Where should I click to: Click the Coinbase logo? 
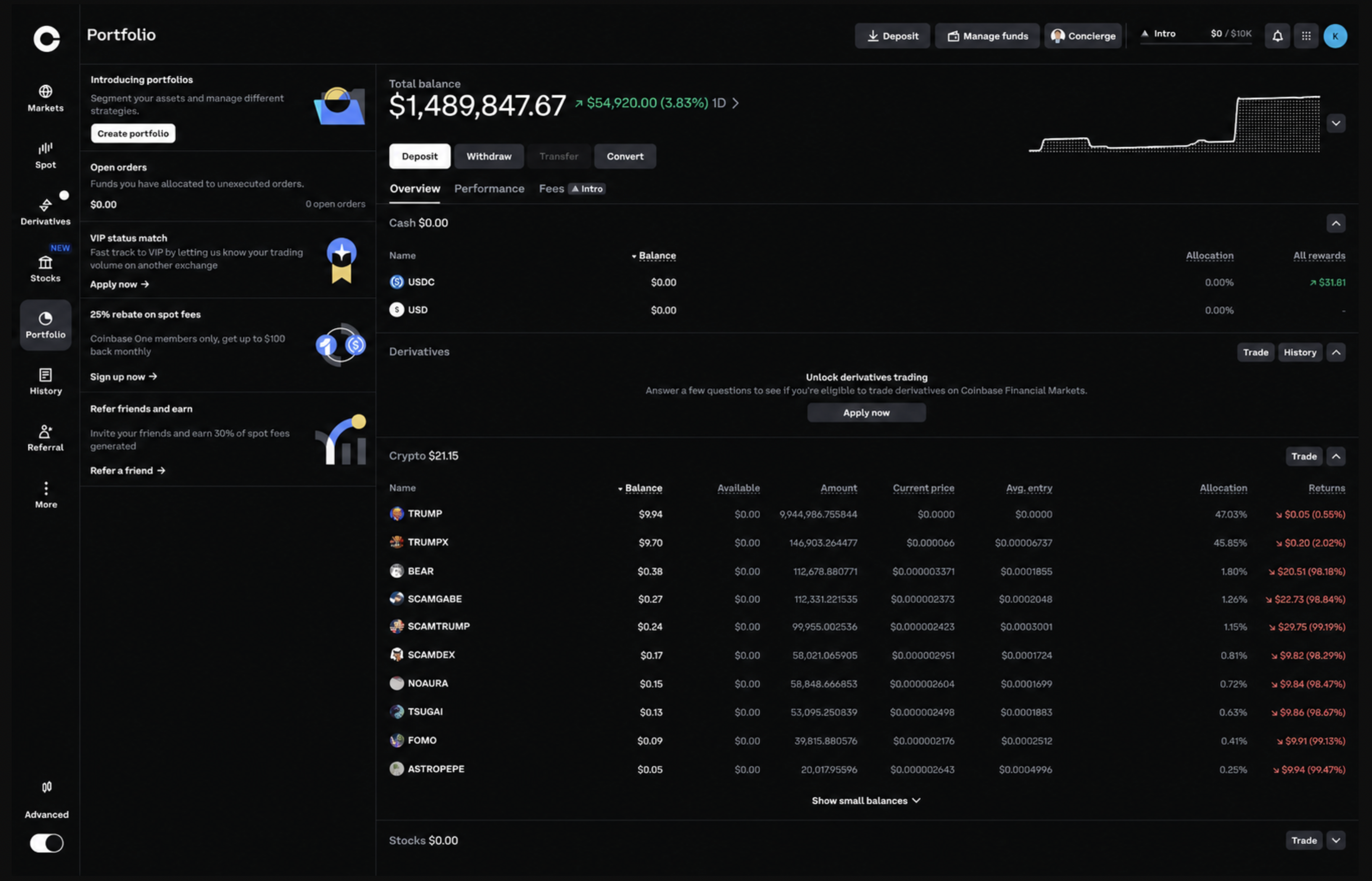pos(46,39)
